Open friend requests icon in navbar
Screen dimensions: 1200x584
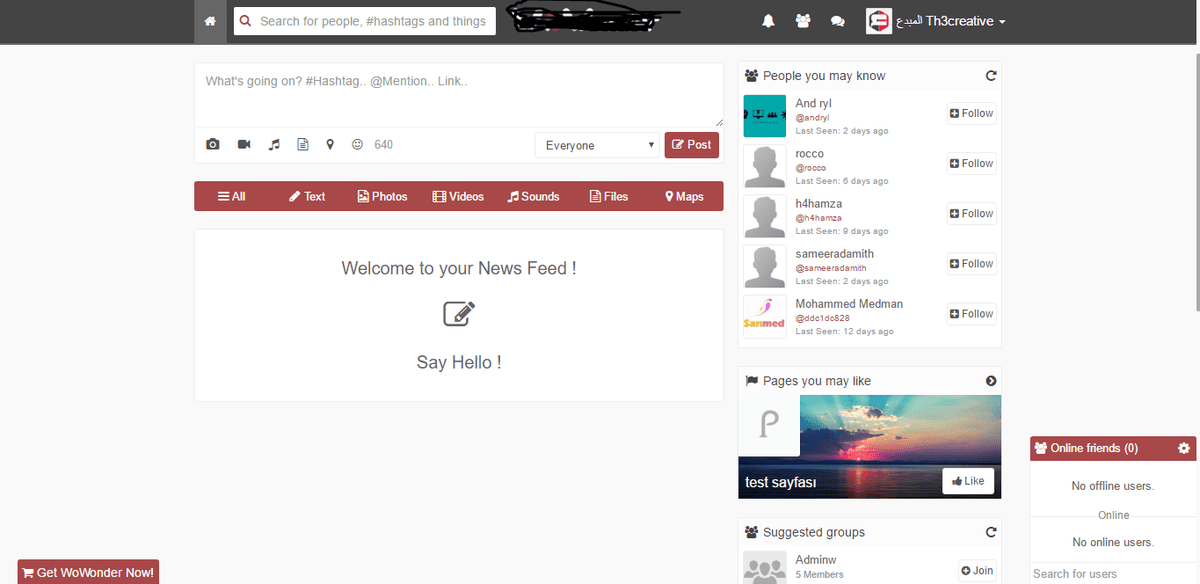point(803,21)
